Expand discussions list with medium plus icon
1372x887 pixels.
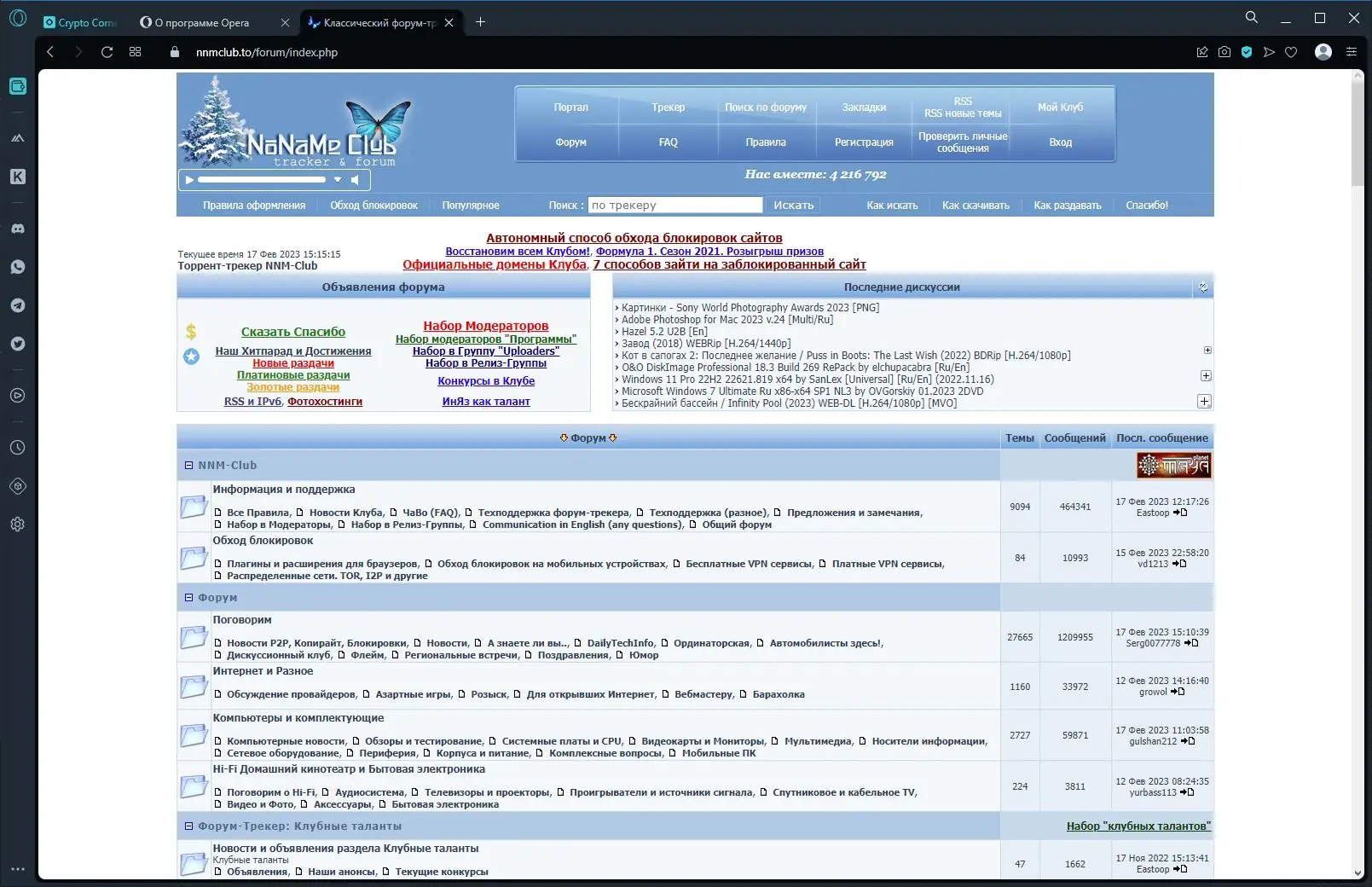pyautogui.click(x=1206, y=376)
